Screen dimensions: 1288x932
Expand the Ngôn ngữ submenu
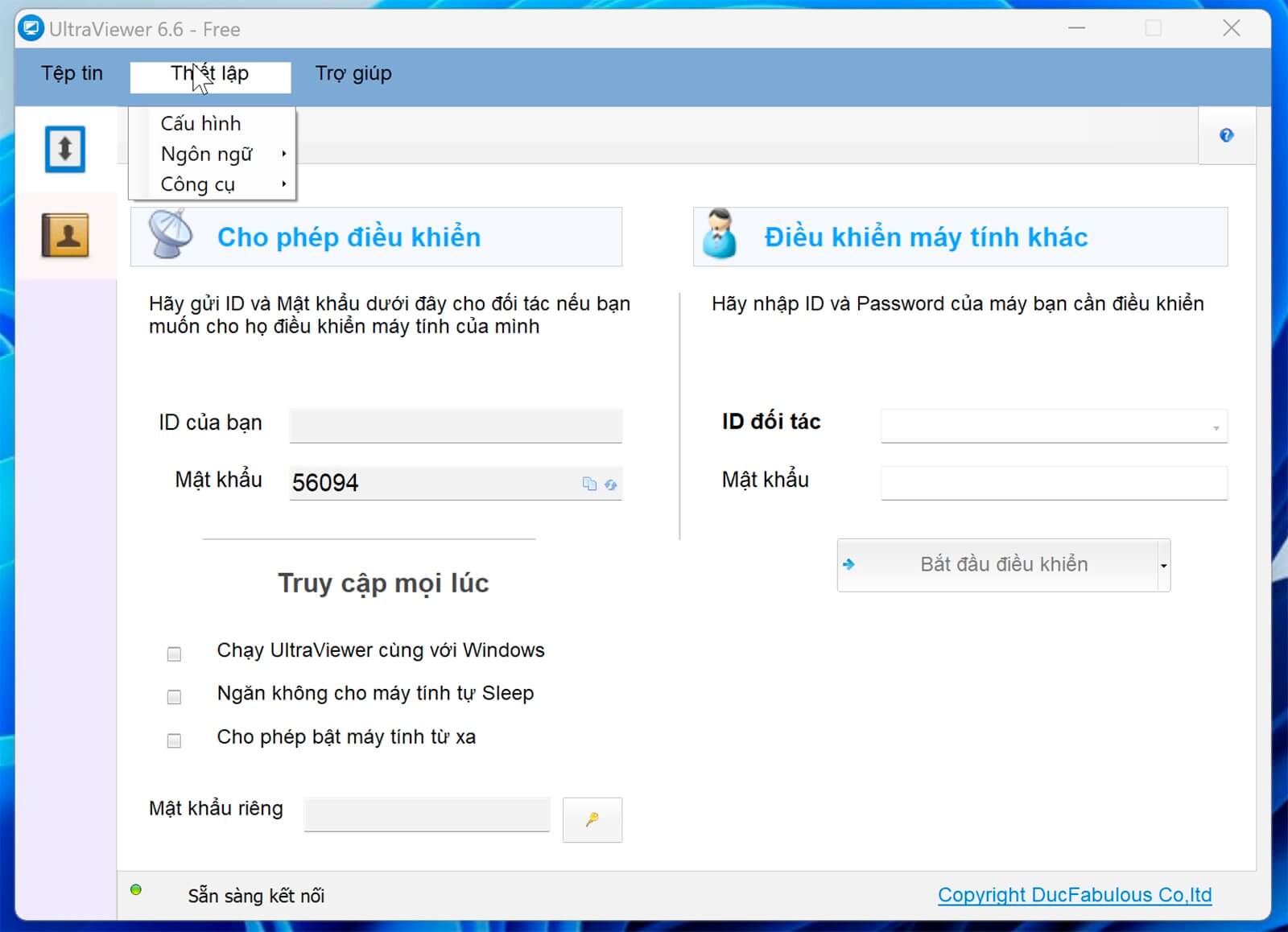click(214, 154)
